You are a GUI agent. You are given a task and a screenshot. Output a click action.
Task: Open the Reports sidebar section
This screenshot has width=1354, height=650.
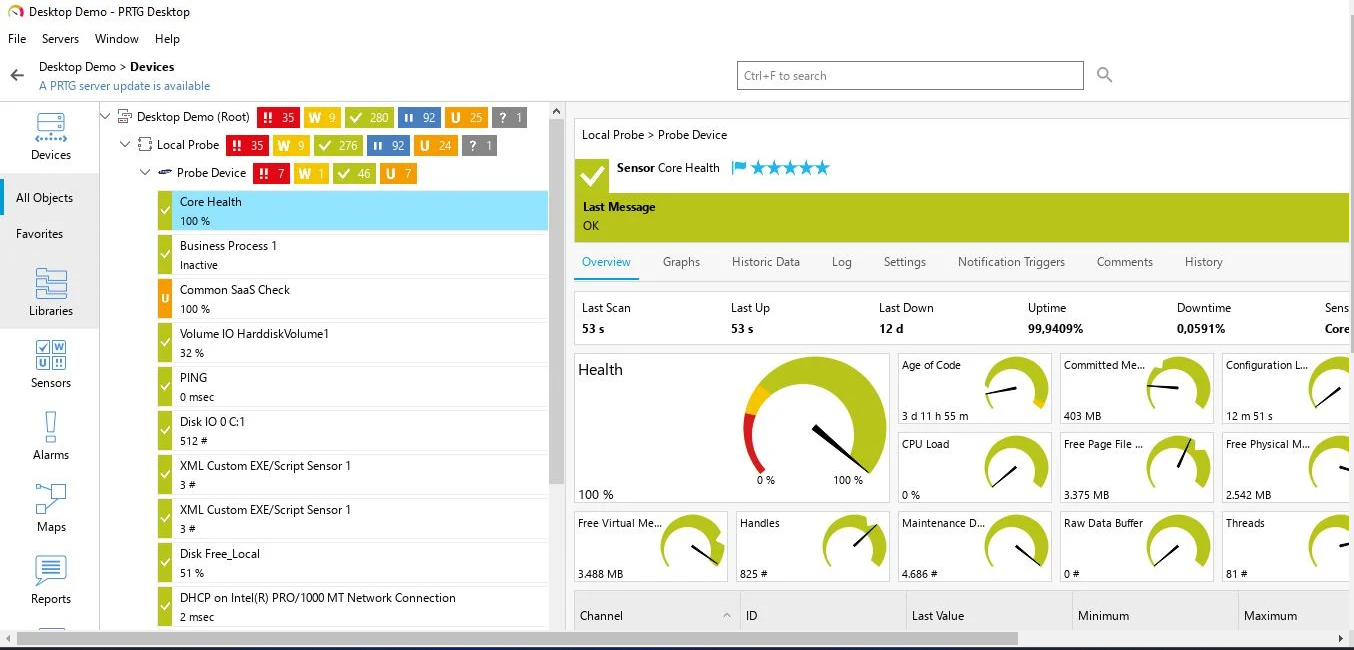(x=50, y=580)
